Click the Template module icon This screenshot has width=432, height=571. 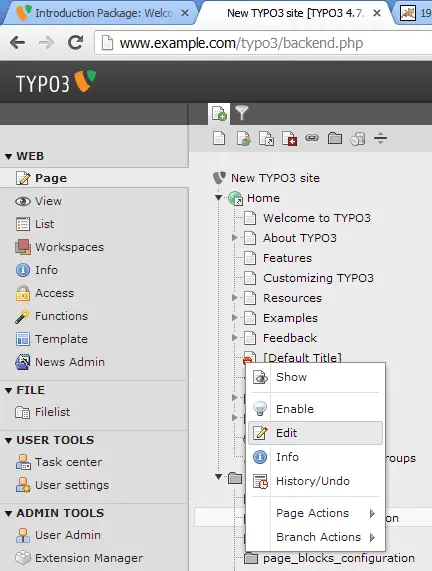(23, 339)
